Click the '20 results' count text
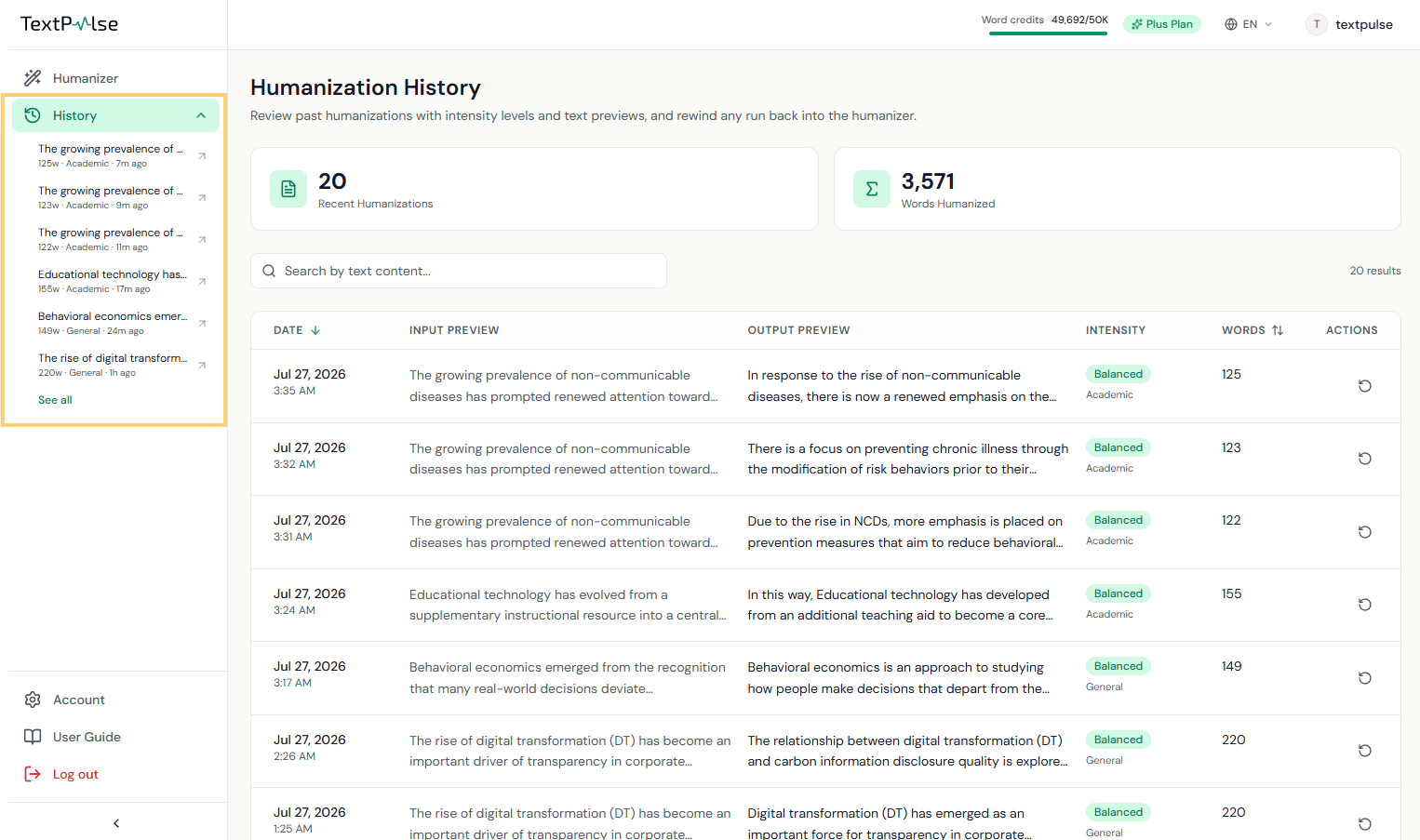This screenshot has width=1420, height=840. pyautogui.click(x=1375, y=271)
